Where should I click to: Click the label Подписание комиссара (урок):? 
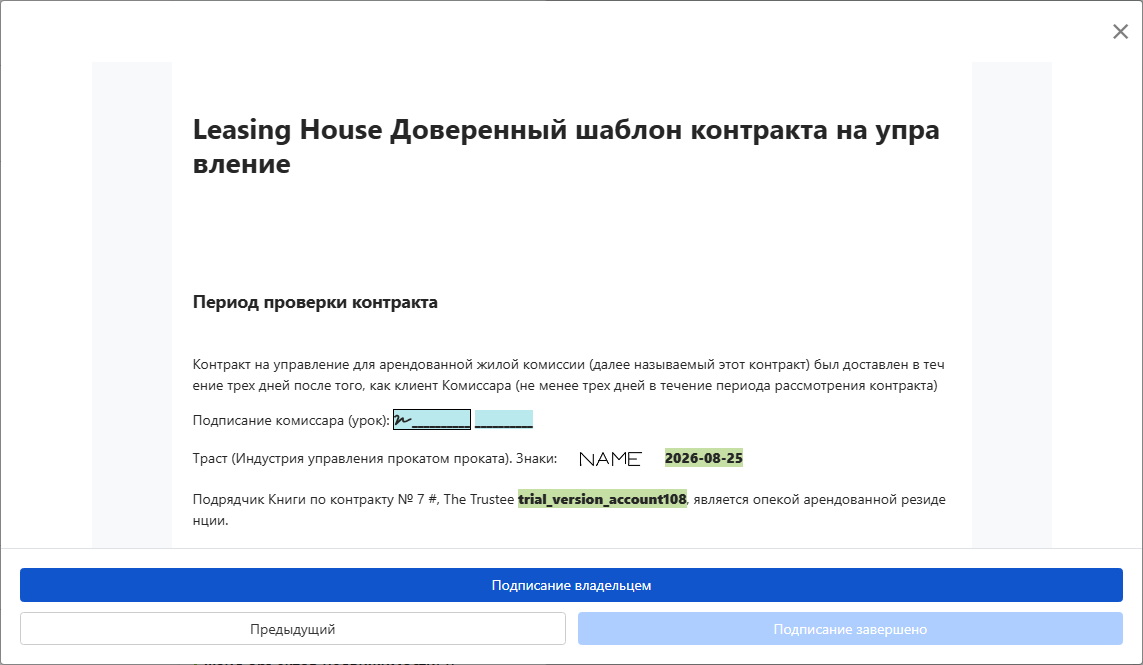pos(291,420)
